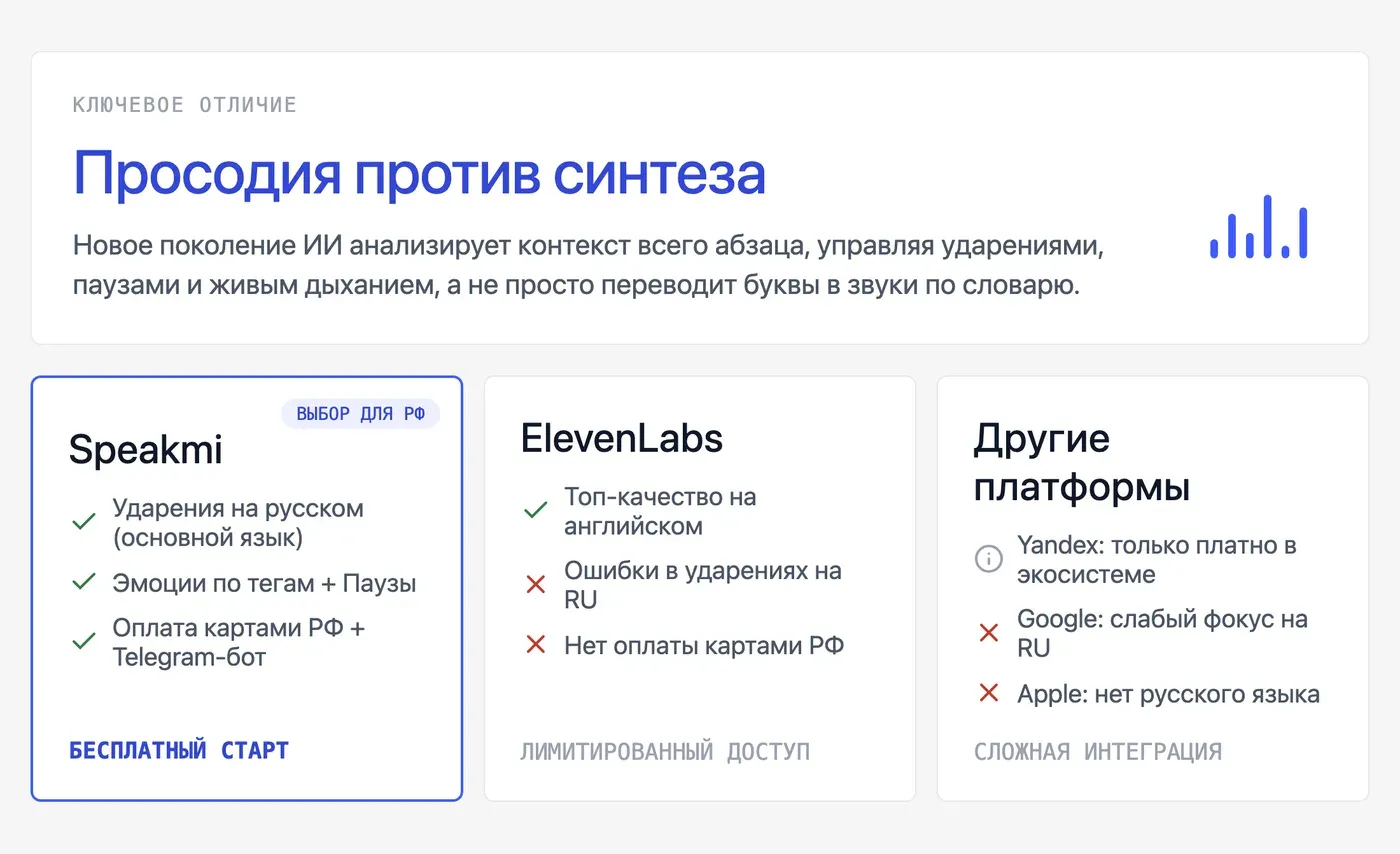
Task: Click the КЛЮЧЕВОЕ ОТЛИЧИЕ overline label
Action: [185, 105]
